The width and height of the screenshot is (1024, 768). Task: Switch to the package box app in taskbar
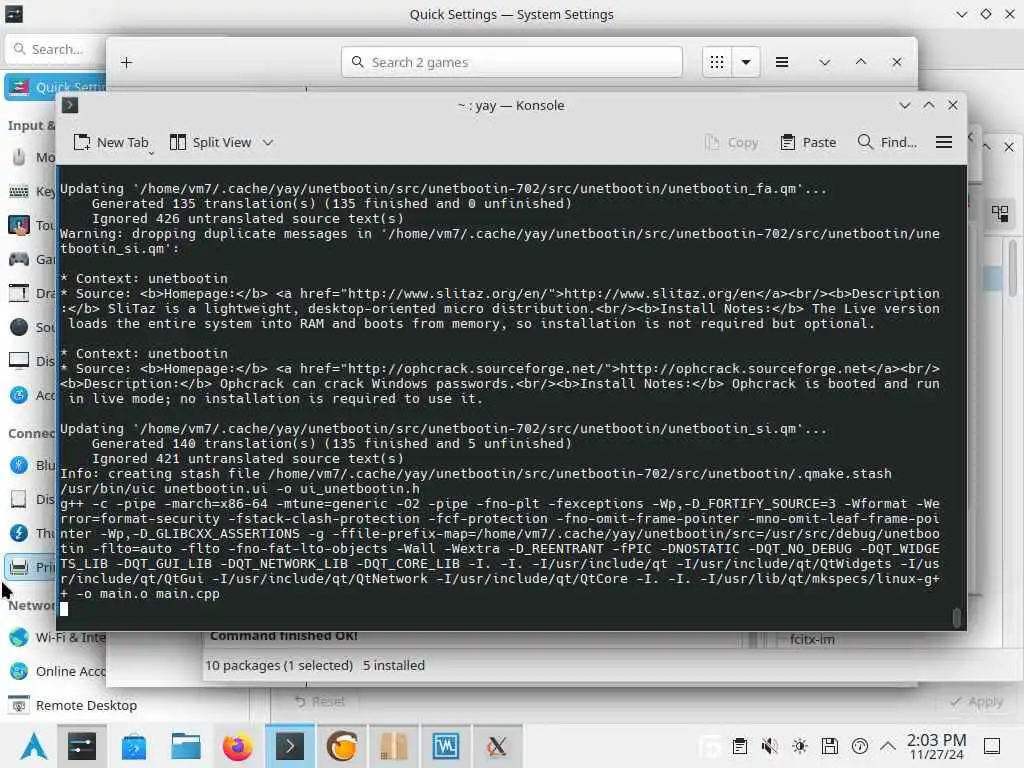(393, 746)
